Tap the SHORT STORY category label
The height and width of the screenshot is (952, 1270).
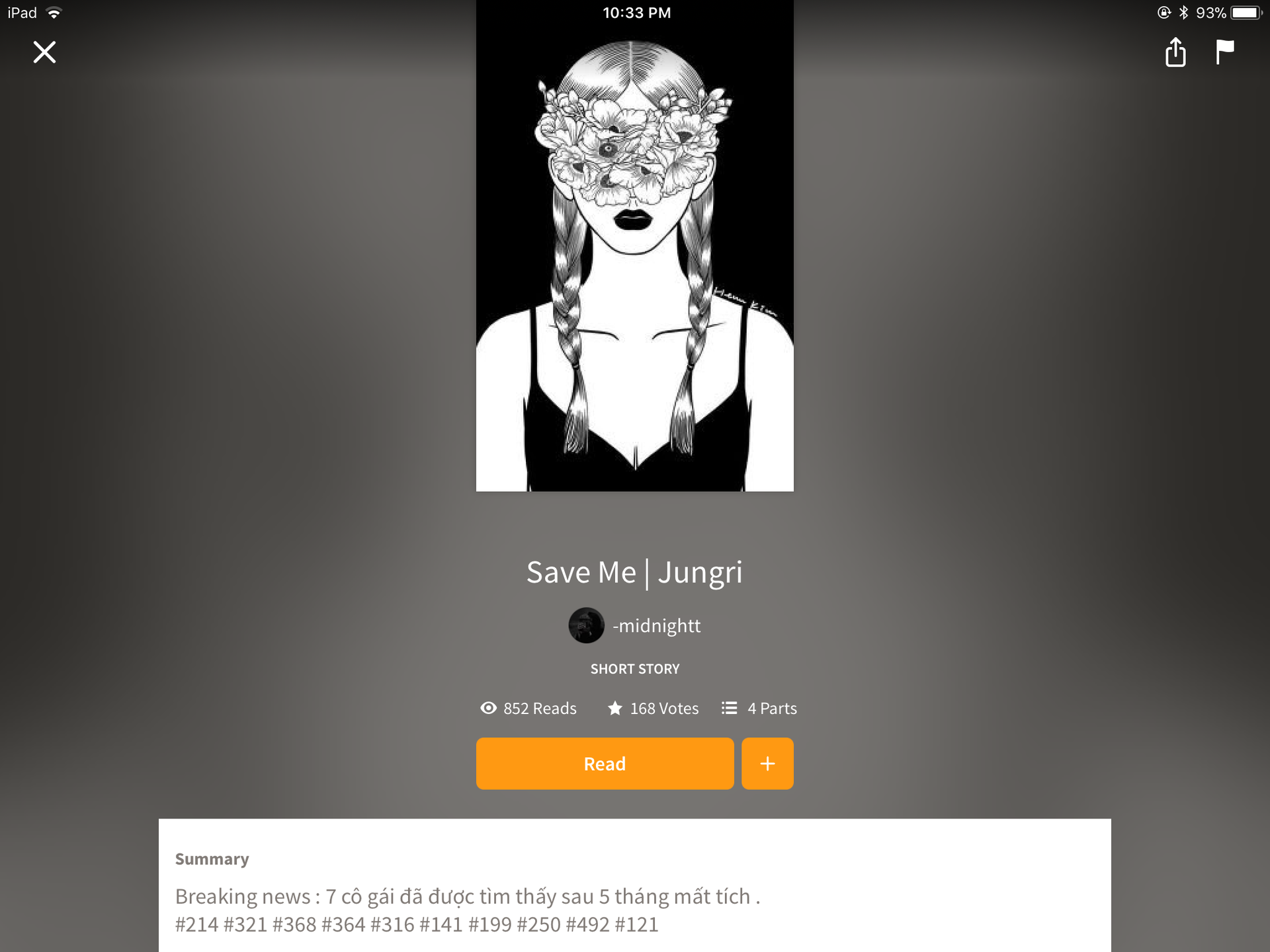pos(635,669)
